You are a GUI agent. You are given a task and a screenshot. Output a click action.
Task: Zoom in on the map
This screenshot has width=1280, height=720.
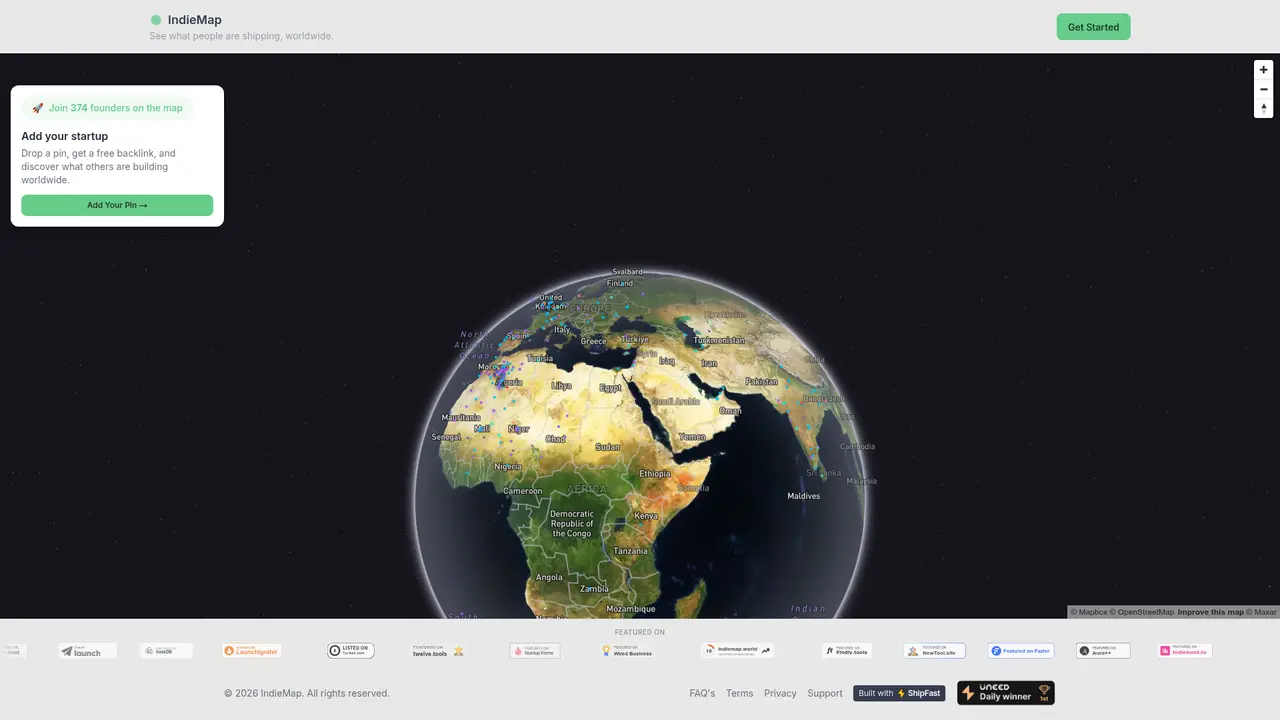click(x=1263, y=70)
